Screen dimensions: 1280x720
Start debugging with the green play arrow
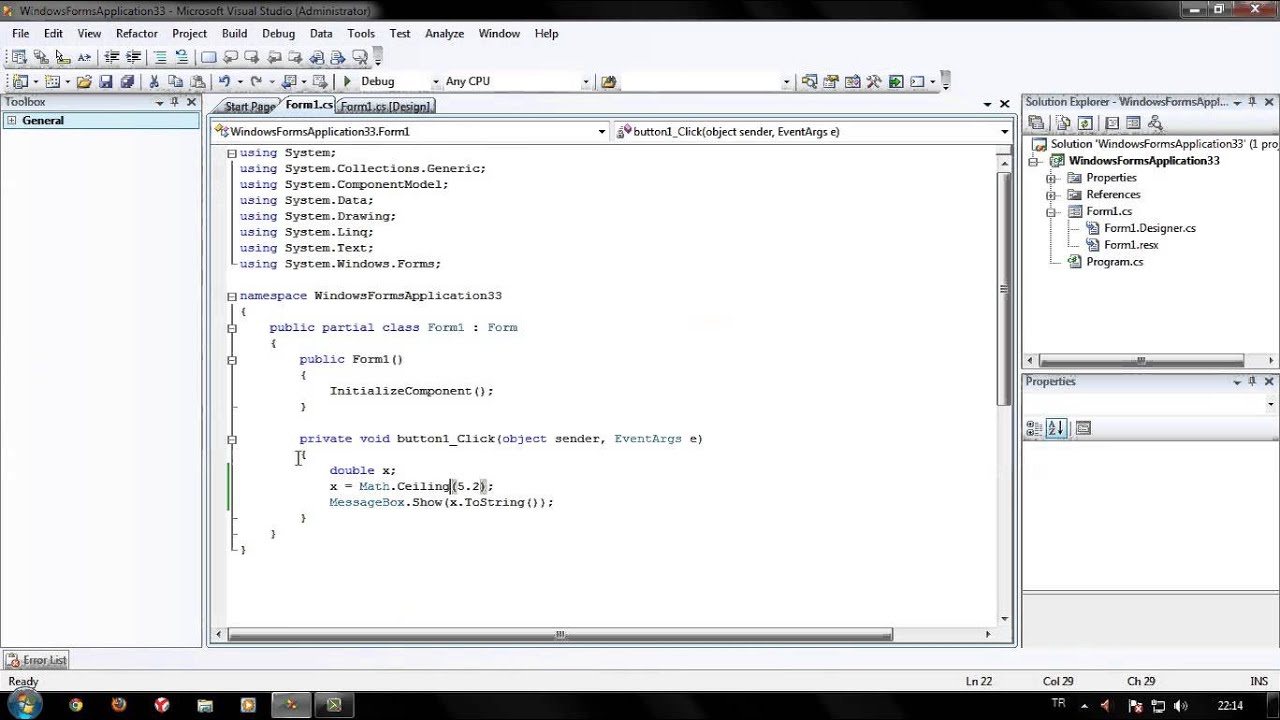click(x=347, y=82)
